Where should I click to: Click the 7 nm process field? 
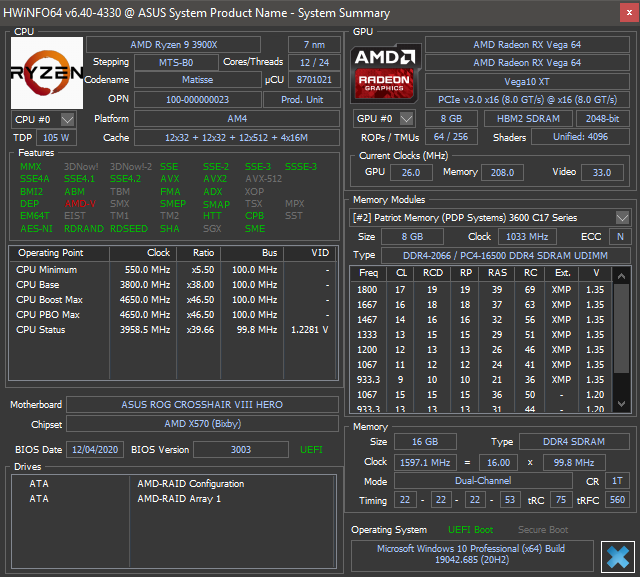click(x=314, y=44)
